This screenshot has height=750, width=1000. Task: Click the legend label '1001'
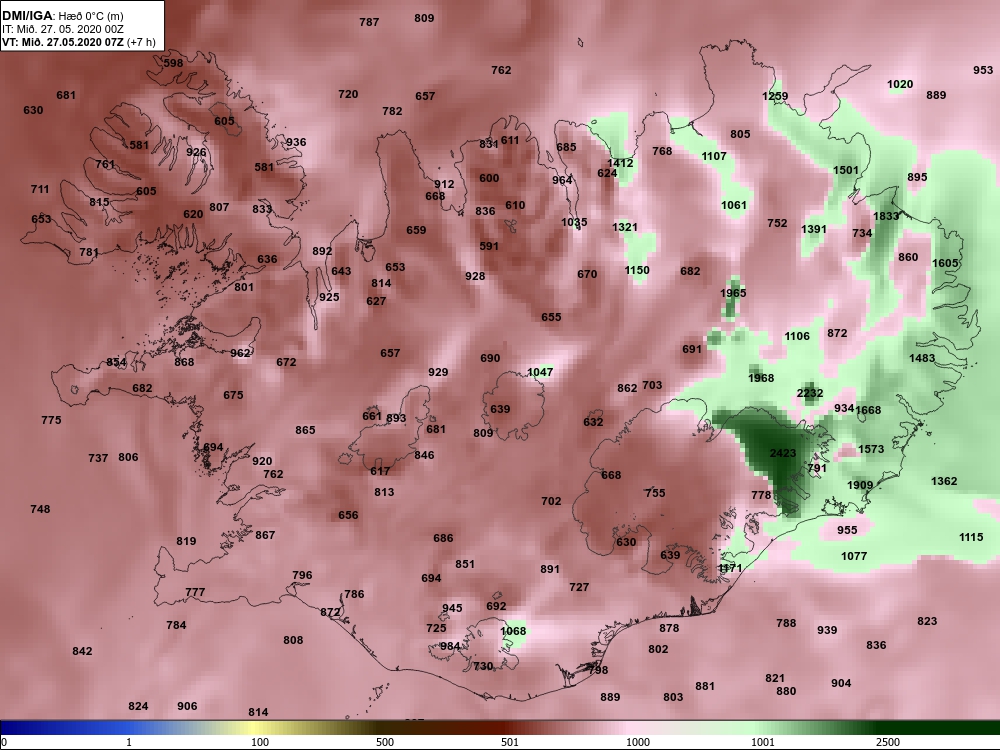point(763,742)
